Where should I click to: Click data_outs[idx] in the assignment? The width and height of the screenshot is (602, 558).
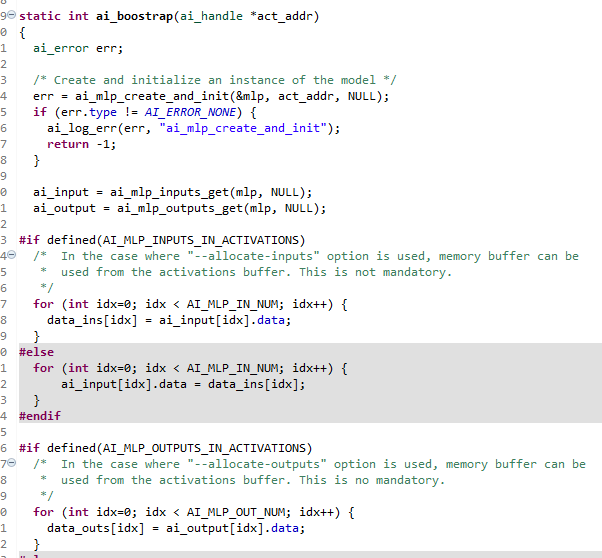click(x=96, y=528)
